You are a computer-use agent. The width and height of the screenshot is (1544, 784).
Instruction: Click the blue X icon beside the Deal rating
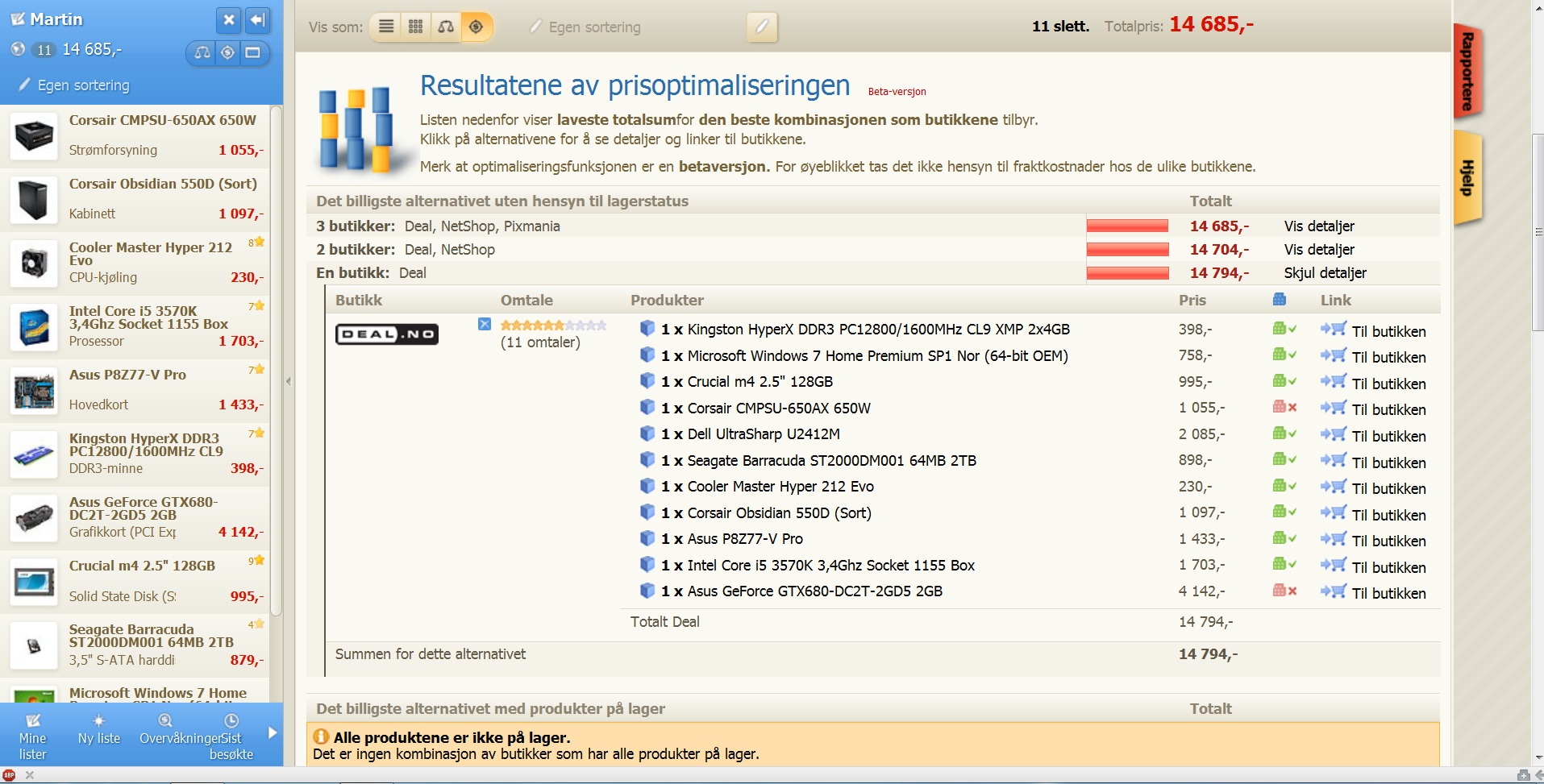point(485,324)
